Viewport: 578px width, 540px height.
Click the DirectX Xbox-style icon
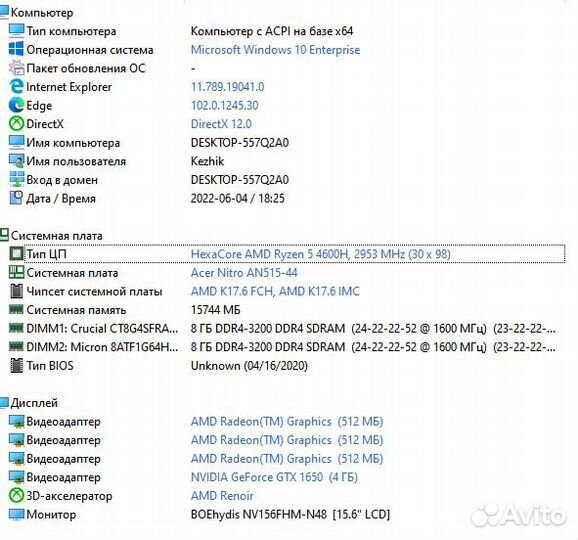coord(16,123)
